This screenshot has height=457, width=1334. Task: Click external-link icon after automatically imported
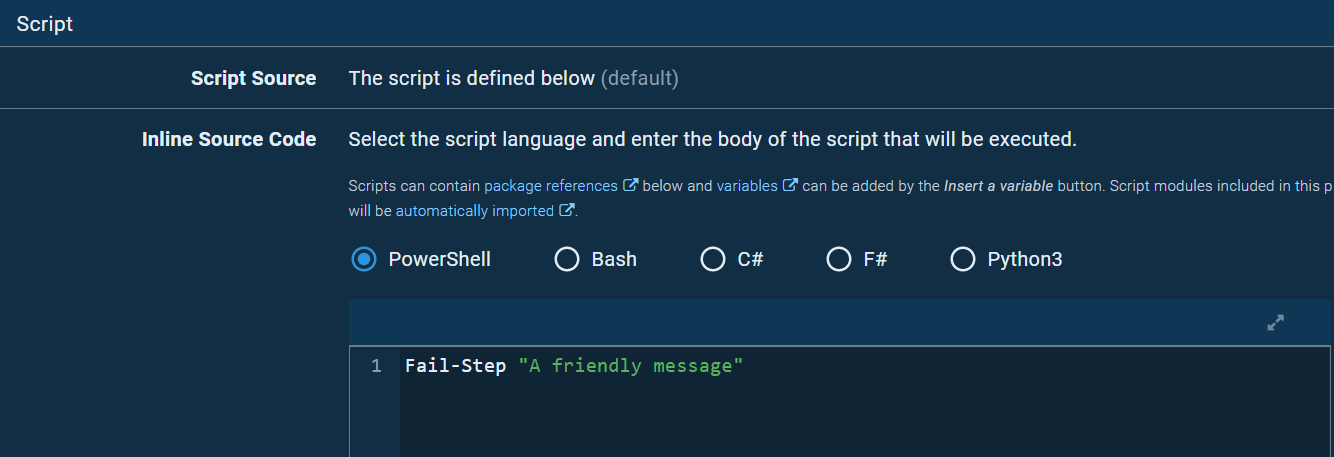567,211
